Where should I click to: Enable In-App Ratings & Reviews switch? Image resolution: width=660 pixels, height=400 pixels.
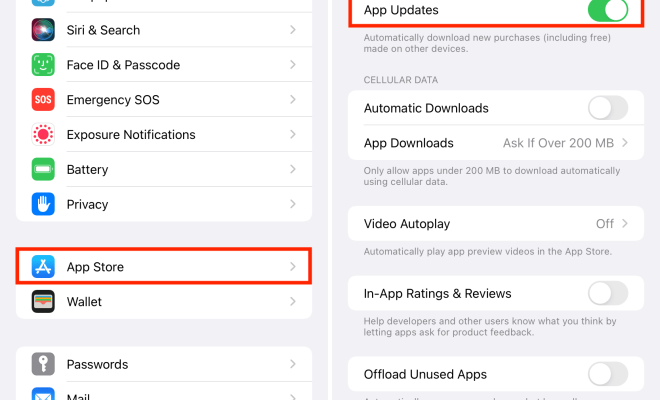(x=608, y=293)
